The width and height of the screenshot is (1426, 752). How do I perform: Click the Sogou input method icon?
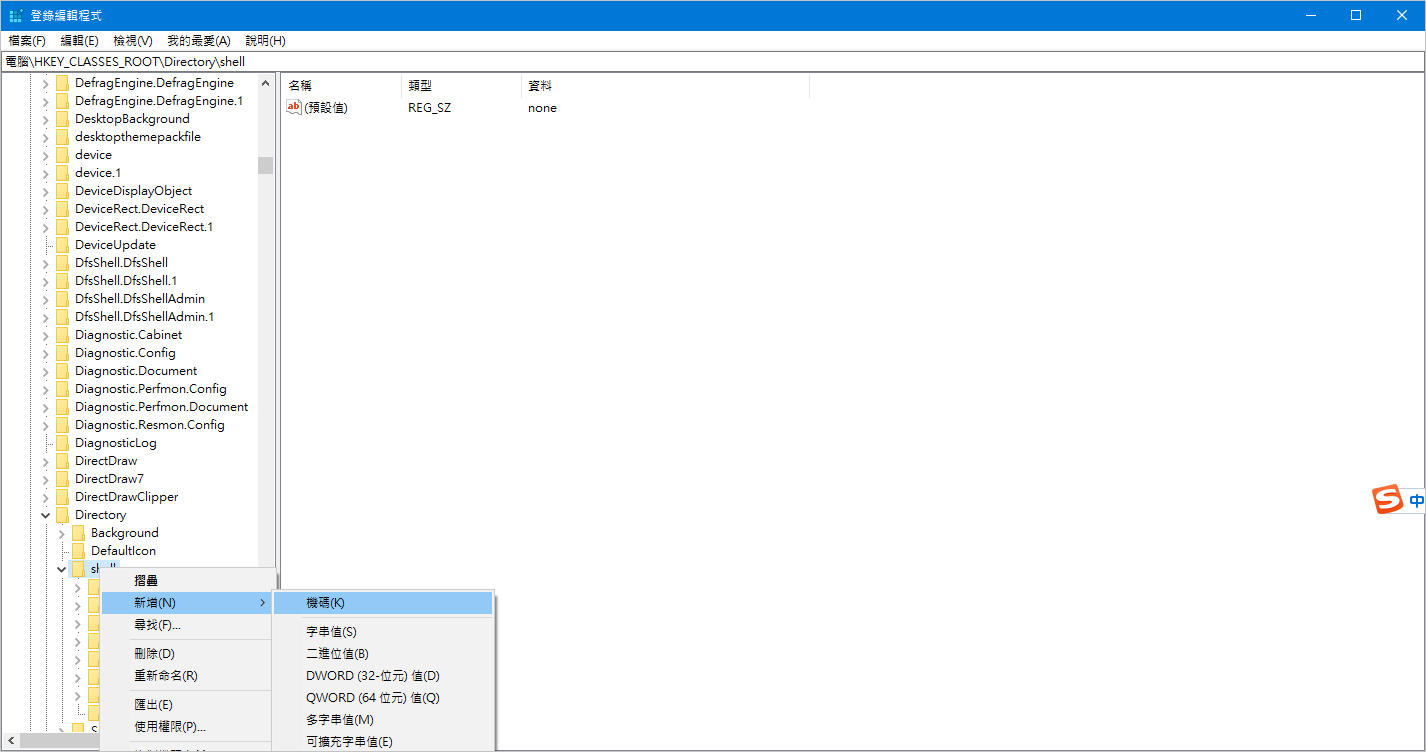tap(1387, 499)
